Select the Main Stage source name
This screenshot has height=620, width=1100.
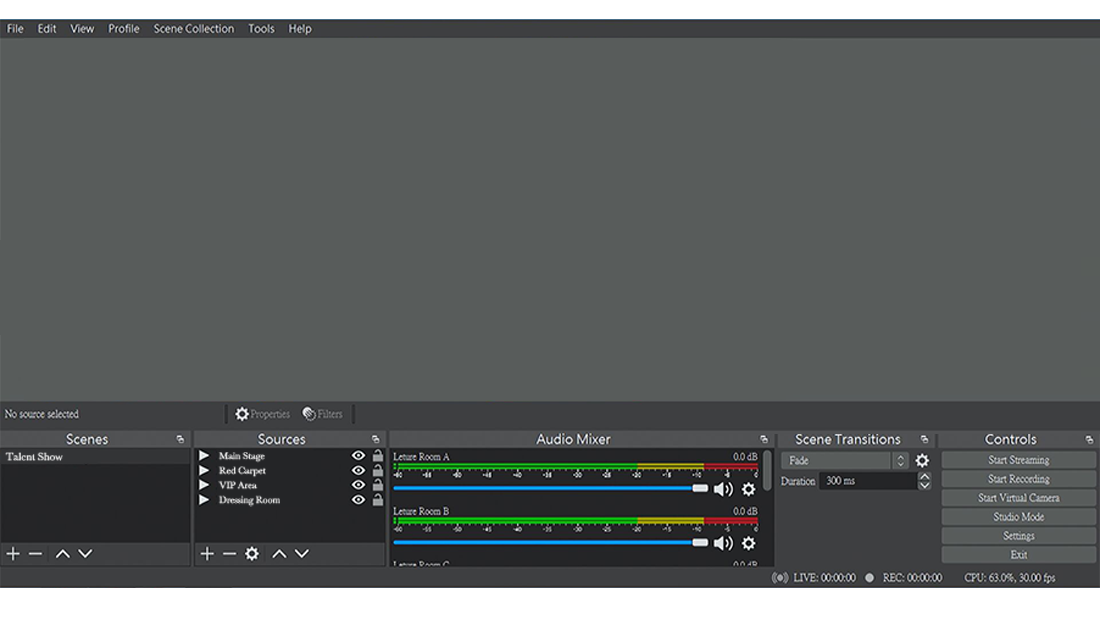pyautogui.click(x=241, y=456)
